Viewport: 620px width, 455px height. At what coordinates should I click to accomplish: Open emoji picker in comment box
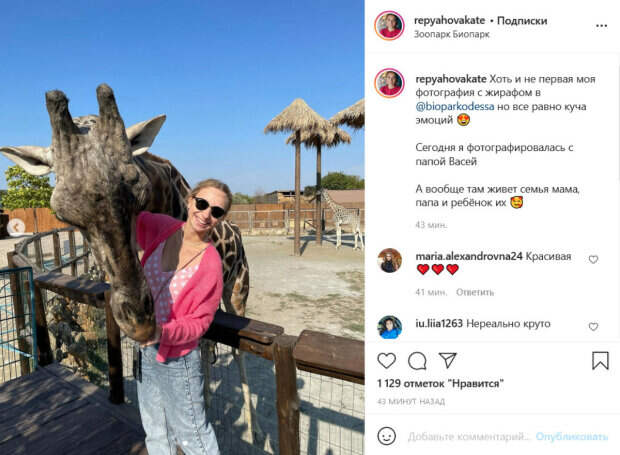coord(386,436)
